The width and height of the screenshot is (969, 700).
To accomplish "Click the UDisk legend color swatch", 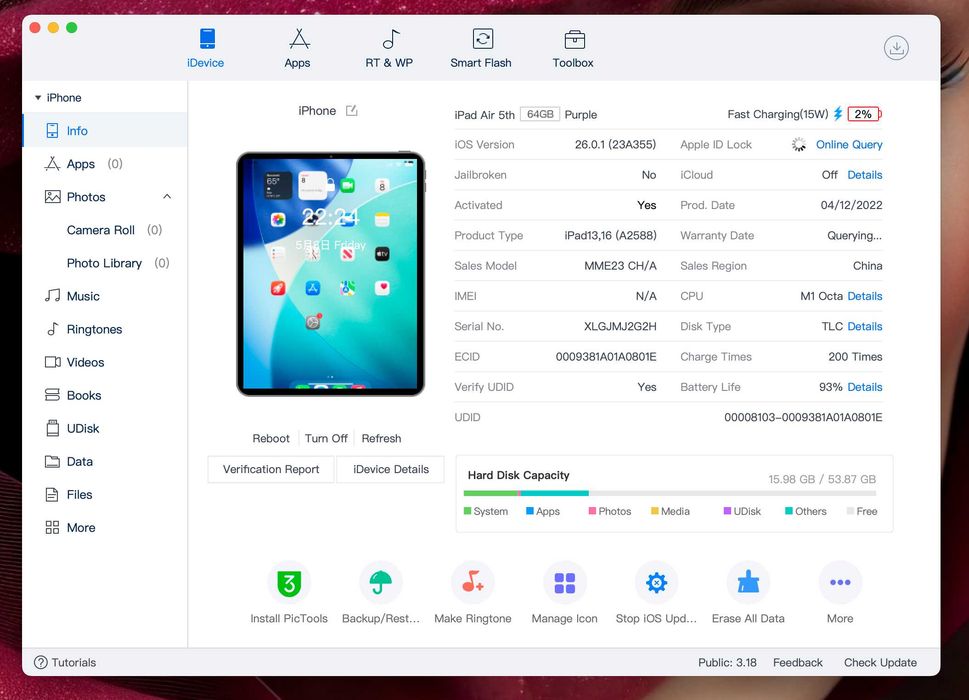I will pyautogui.click(x=727, y=511).
